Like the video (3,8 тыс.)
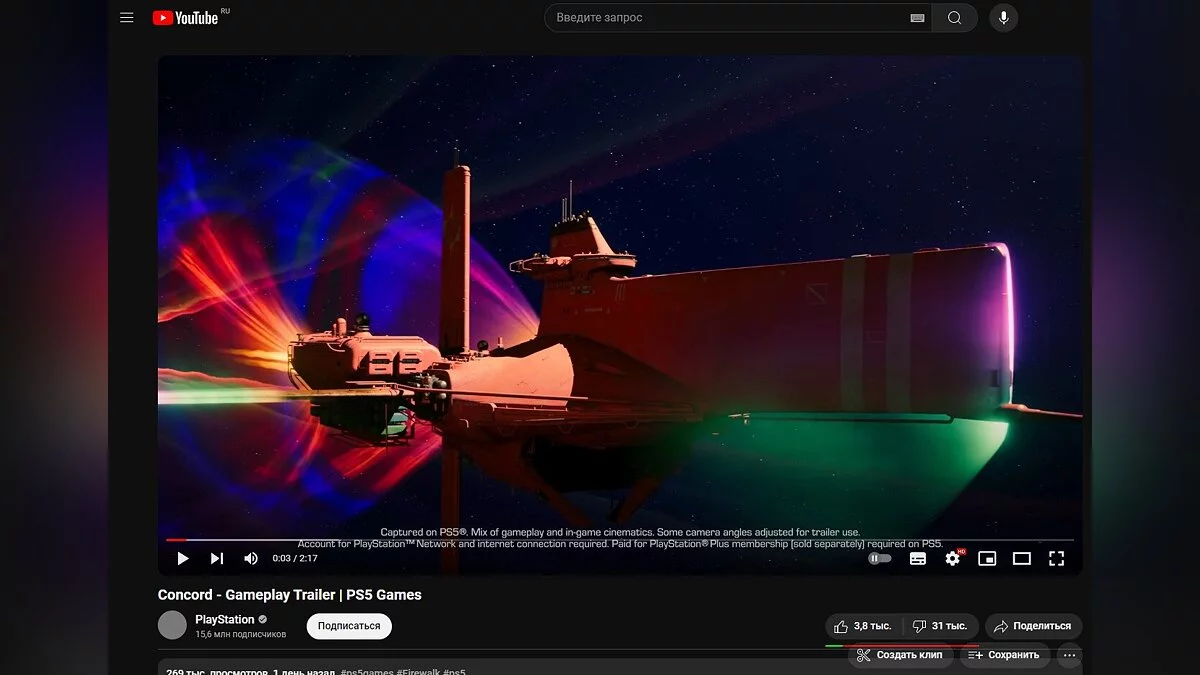The image size is (1200, 675). click(x=862, y=626)
